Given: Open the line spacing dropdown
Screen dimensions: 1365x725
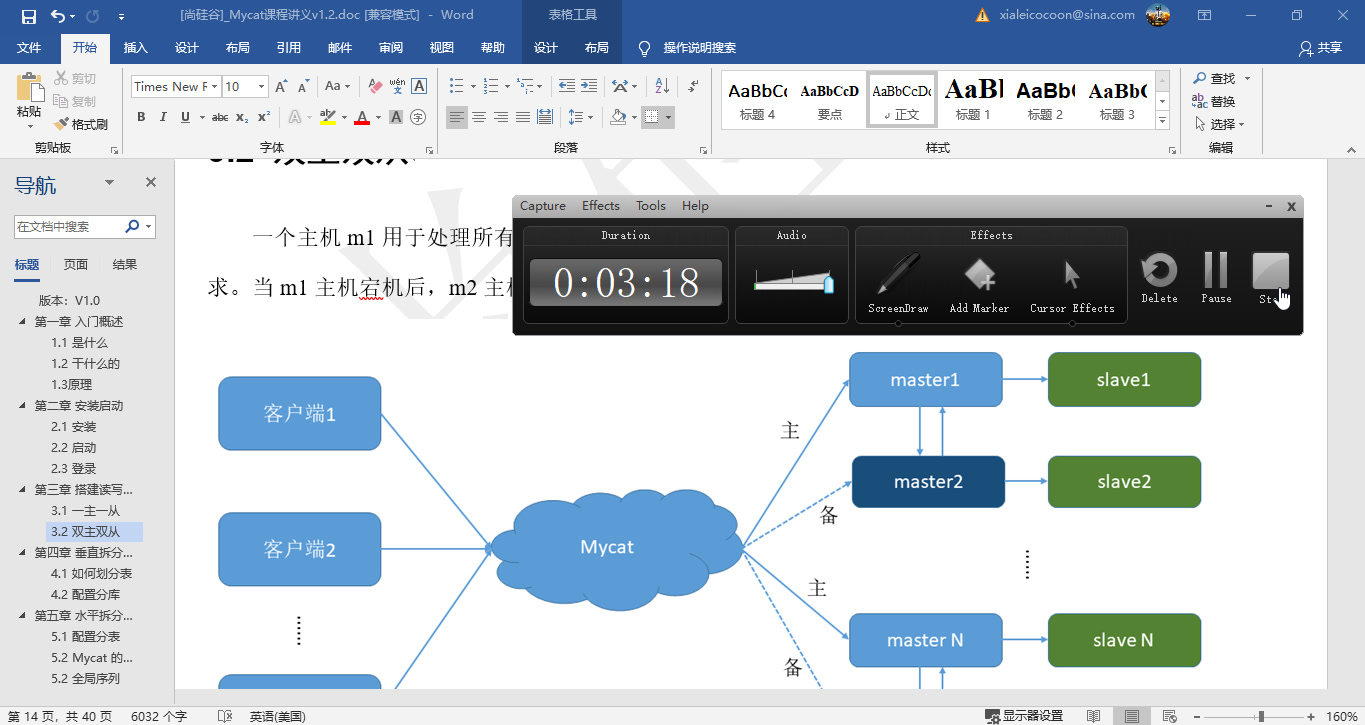Looking at the screenshot, I should click(579, 117).
